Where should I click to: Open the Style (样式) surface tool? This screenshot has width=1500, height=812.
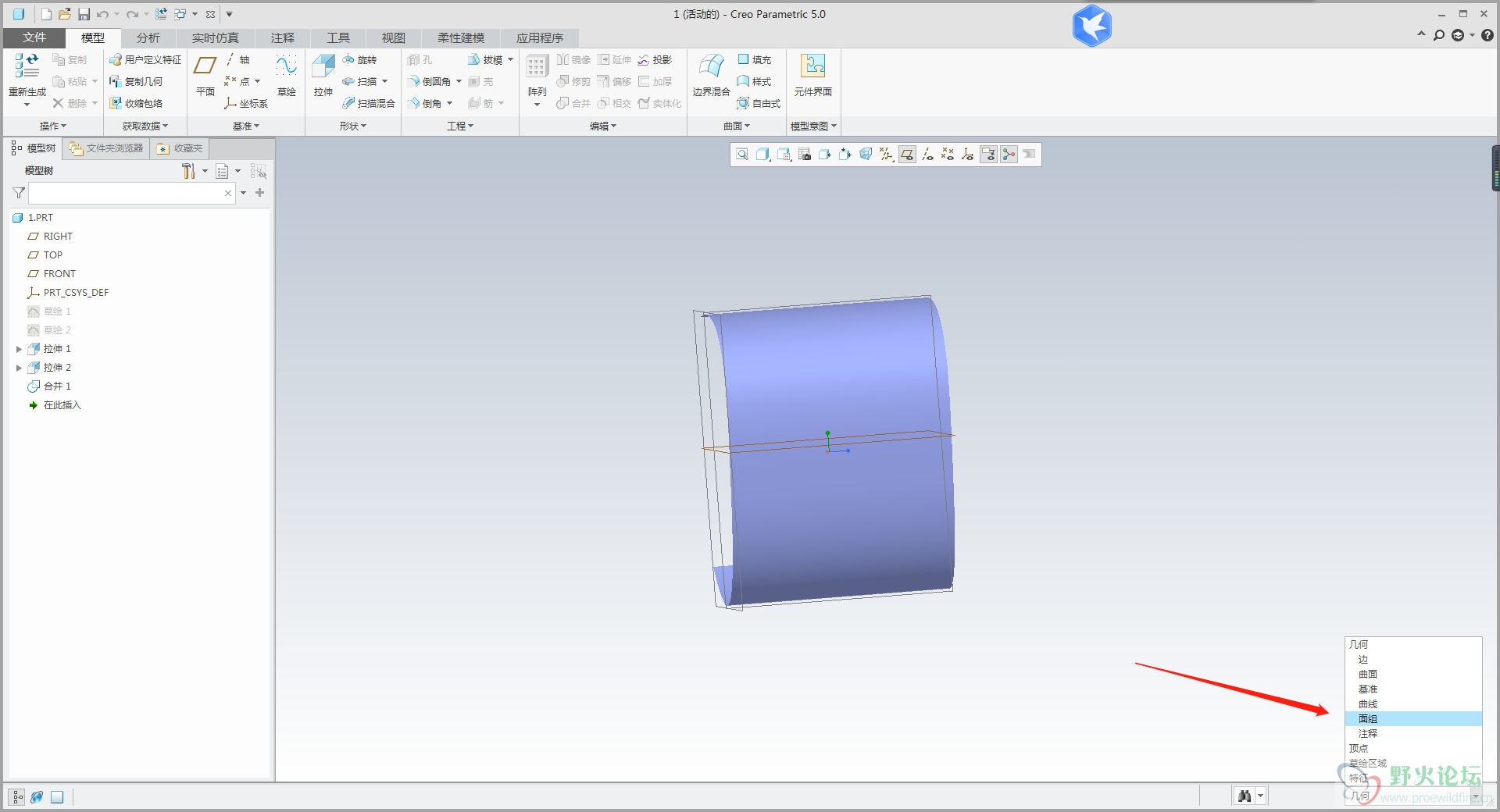click(x=754, y=81)
